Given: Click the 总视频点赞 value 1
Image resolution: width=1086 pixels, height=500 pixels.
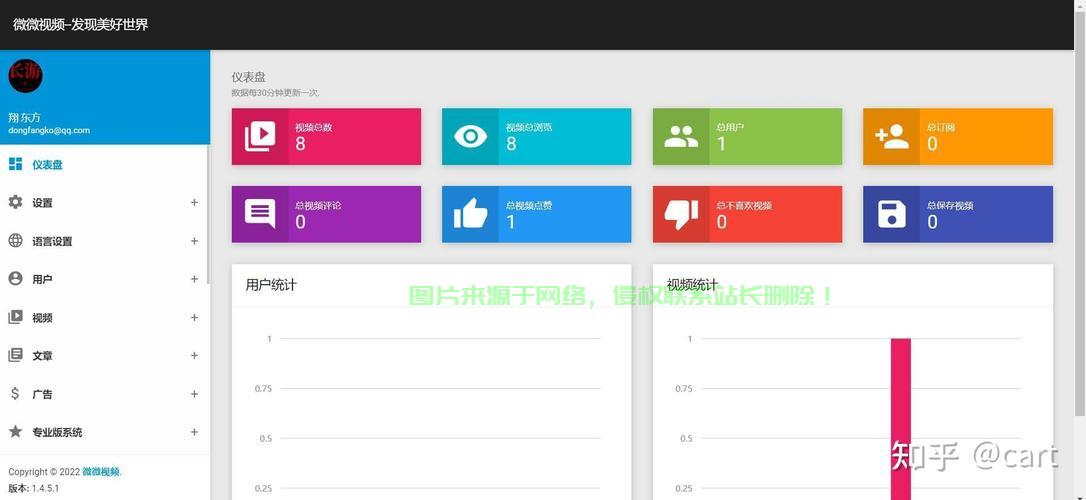Looking at the screenshot, I should [510, 222].
